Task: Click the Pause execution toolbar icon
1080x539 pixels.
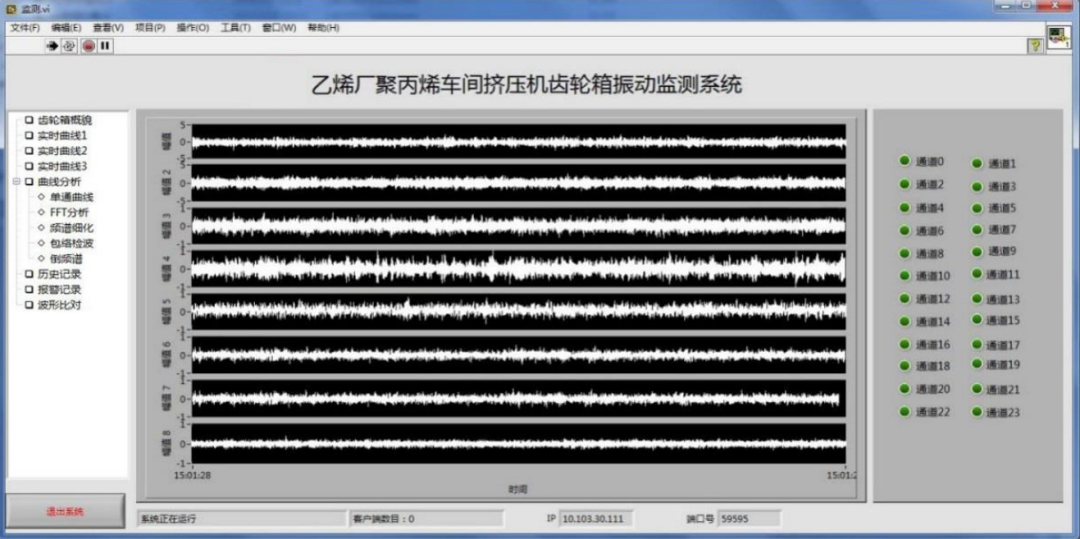Action: 105,46
